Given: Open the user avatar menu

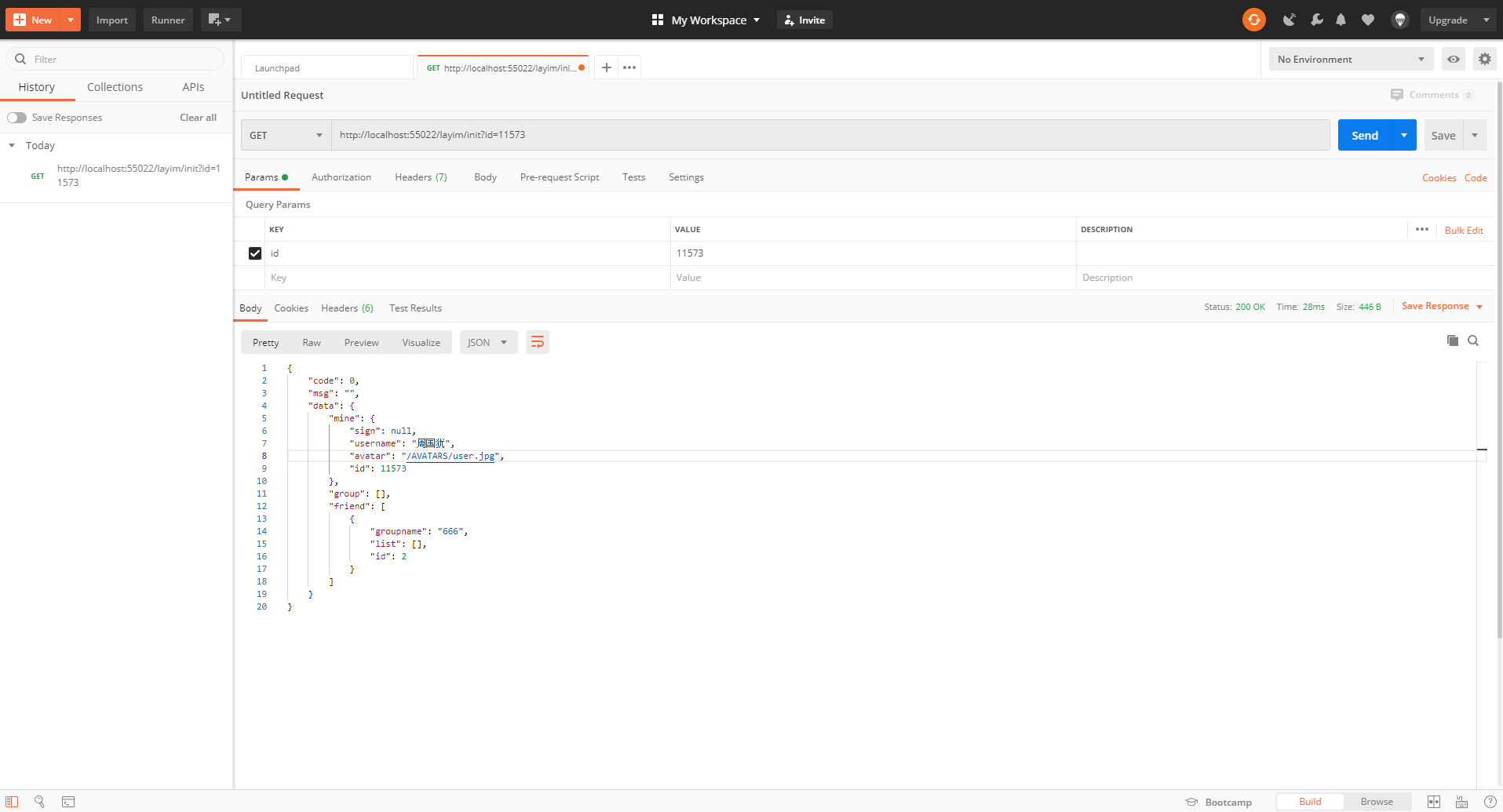Looking at the screenshot, I should [1399, 20].
